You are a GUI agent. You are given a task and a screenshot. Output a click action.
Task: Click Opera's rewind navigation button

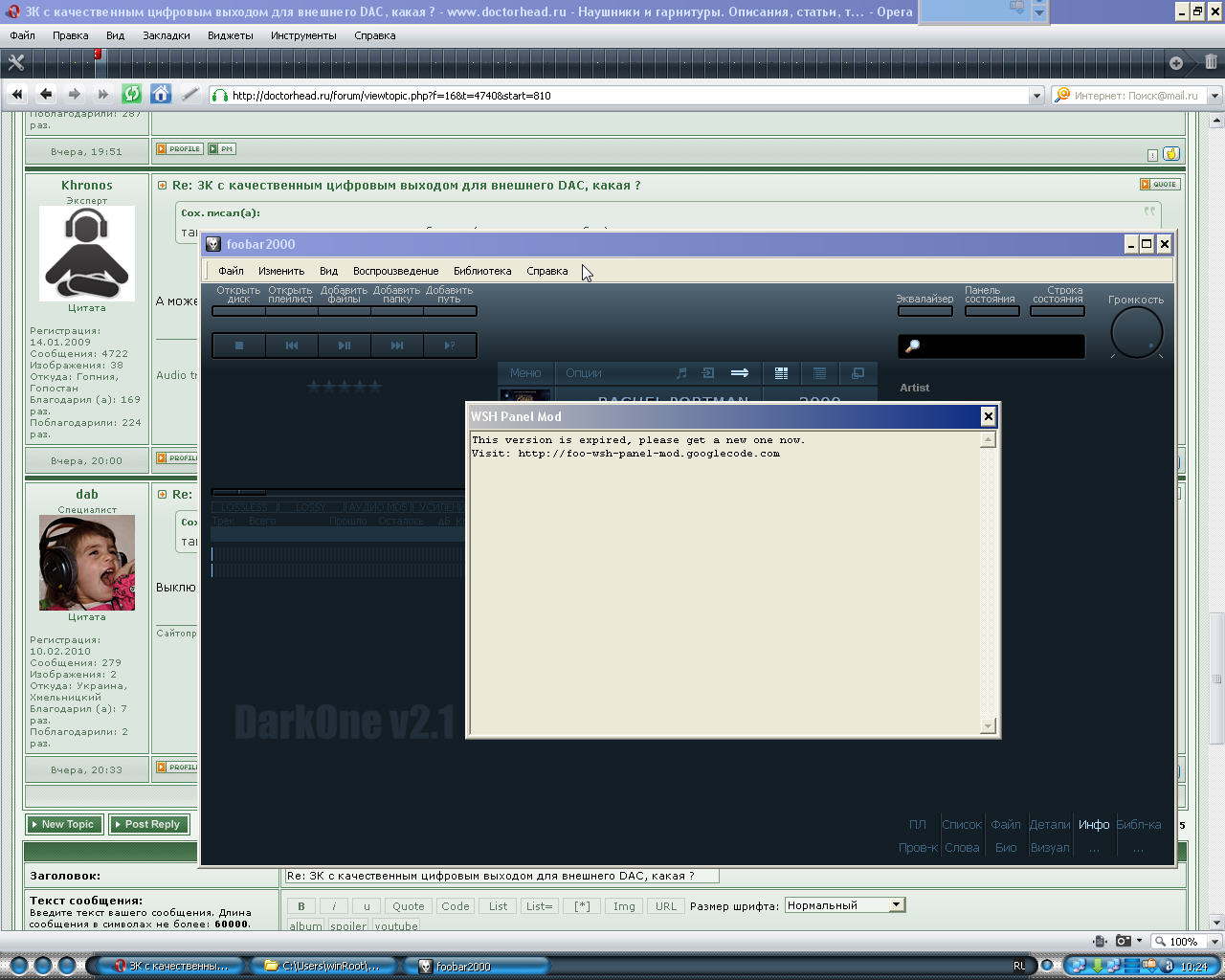click(x=16, y=94)
